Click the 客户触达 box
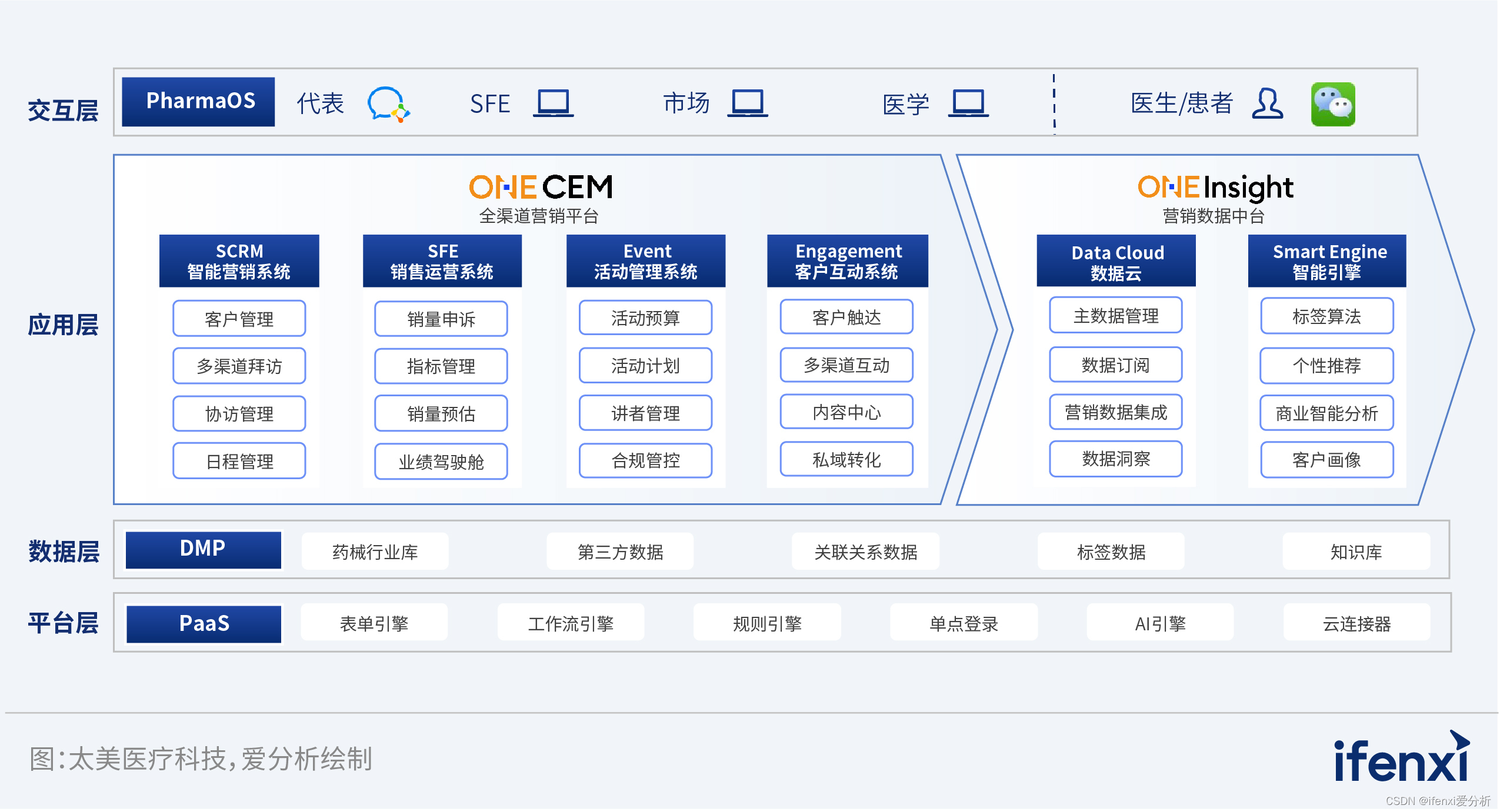This screenshot has height=812, width=1500. tap(846, 317)
